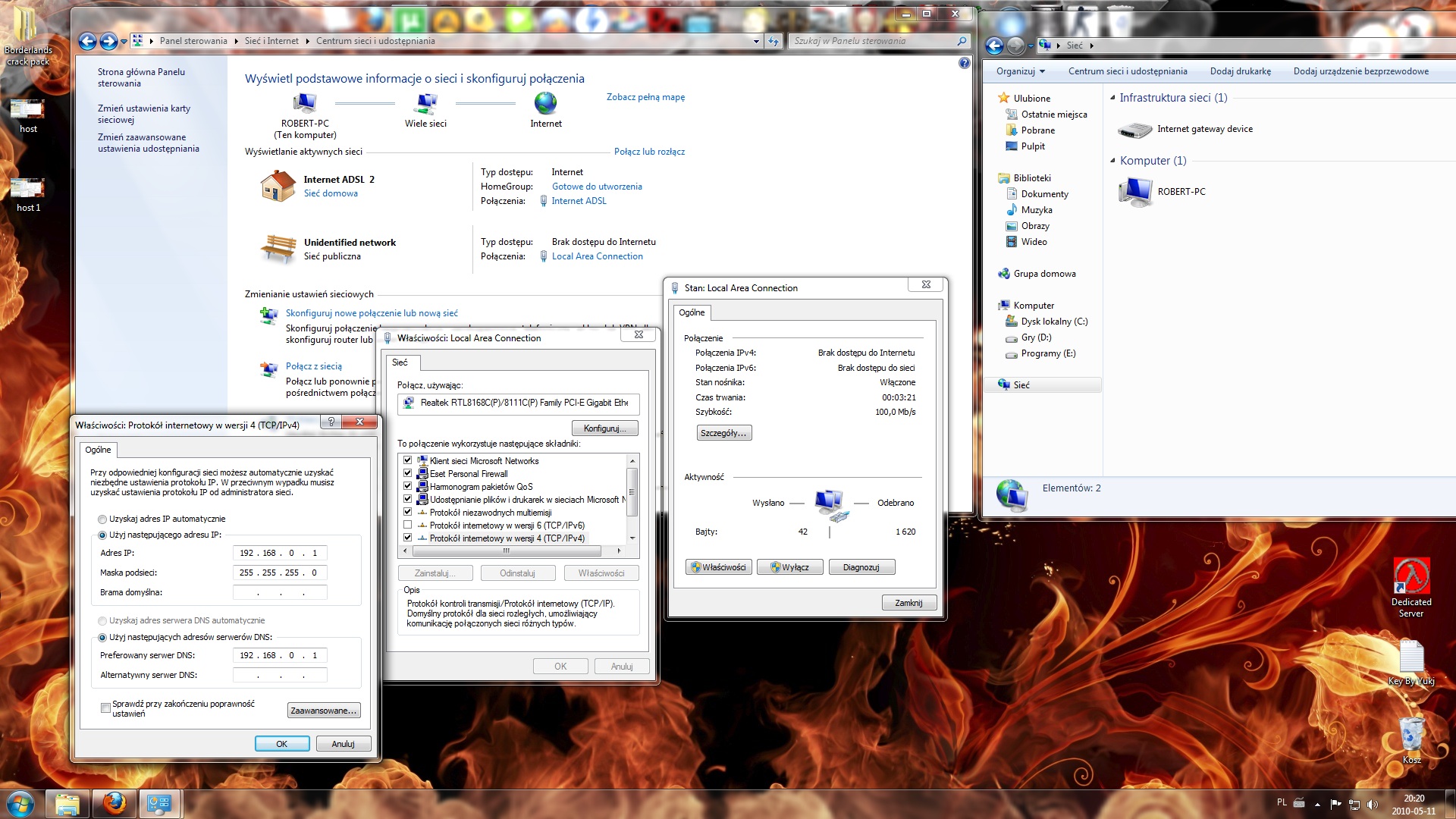1456x819 pixels.
Task: Click Centrum sieci i udostępniania toolbar item
Action: [x=1128, y=71]
